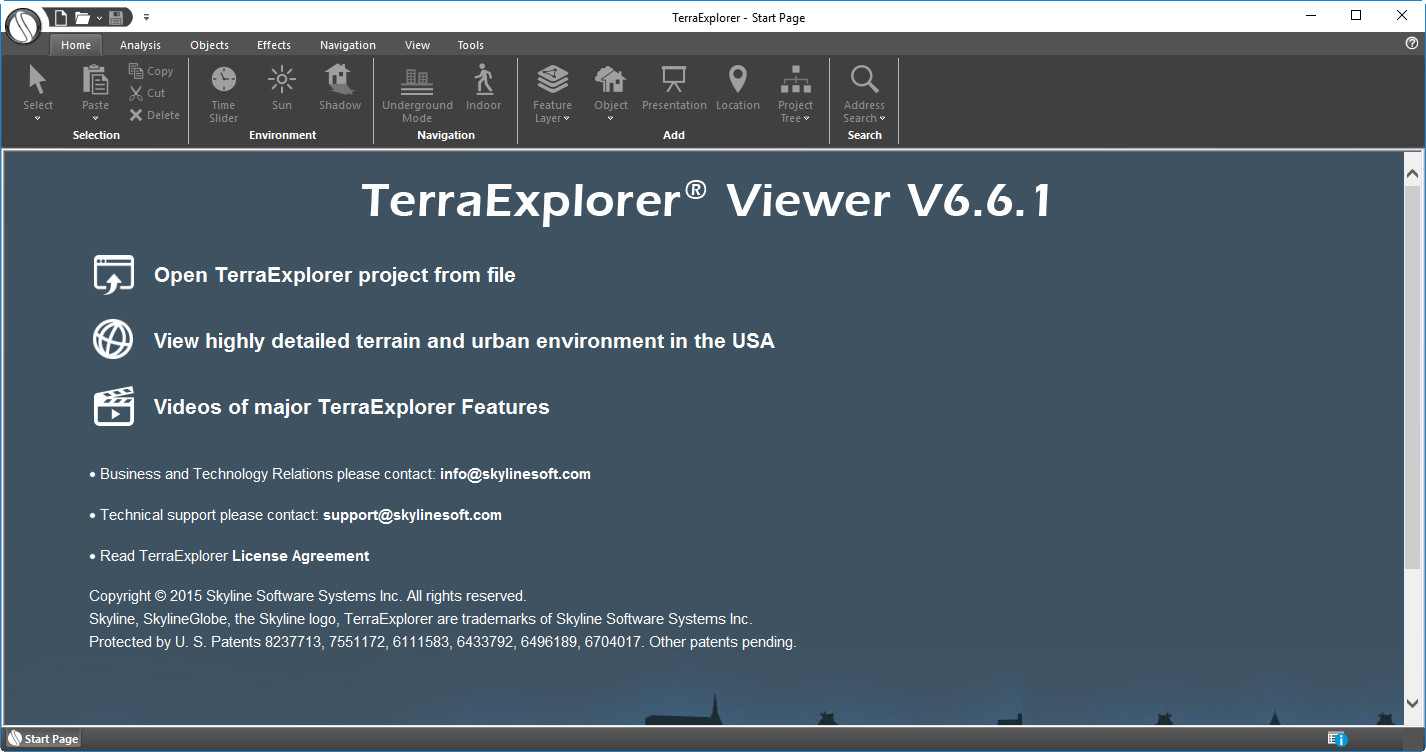The image size is (1426, 752).
Task: Click the scrollbar down arrow on start page
Action: click(x=1412, y=704)
